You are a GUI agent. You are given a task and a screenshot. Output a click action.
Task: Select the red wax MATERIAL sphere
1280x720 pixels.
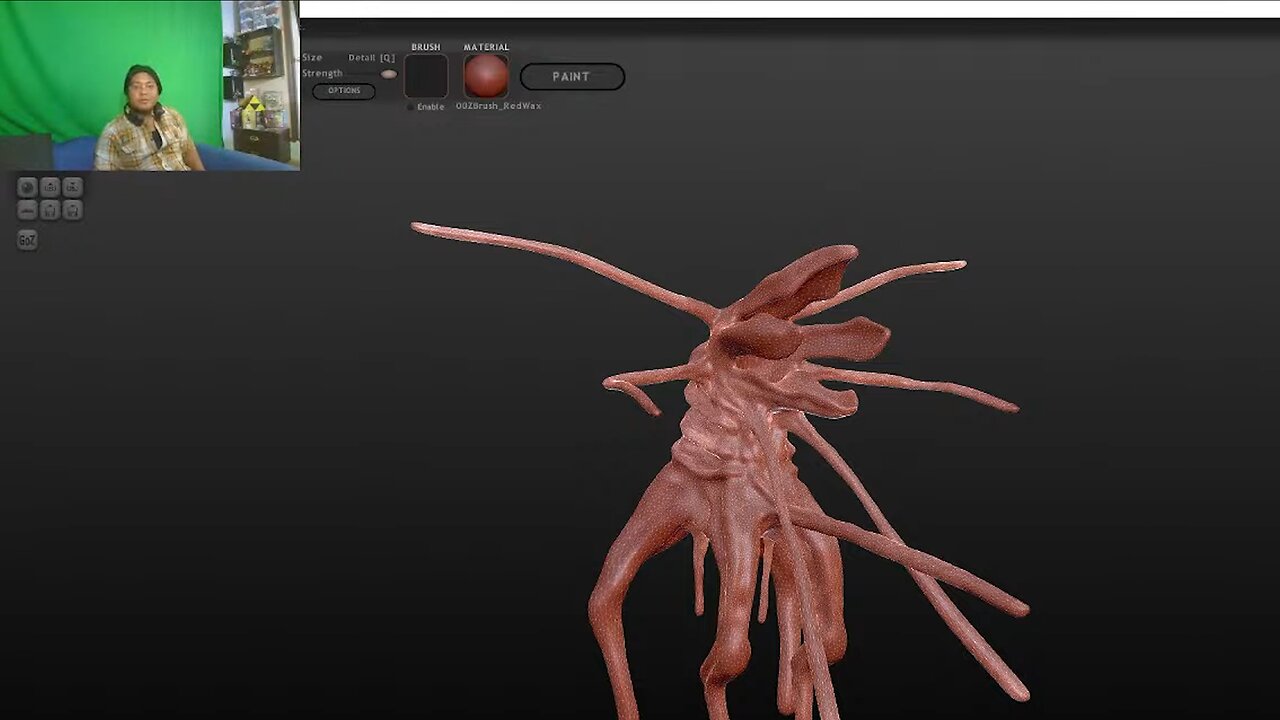coord(486,76)
